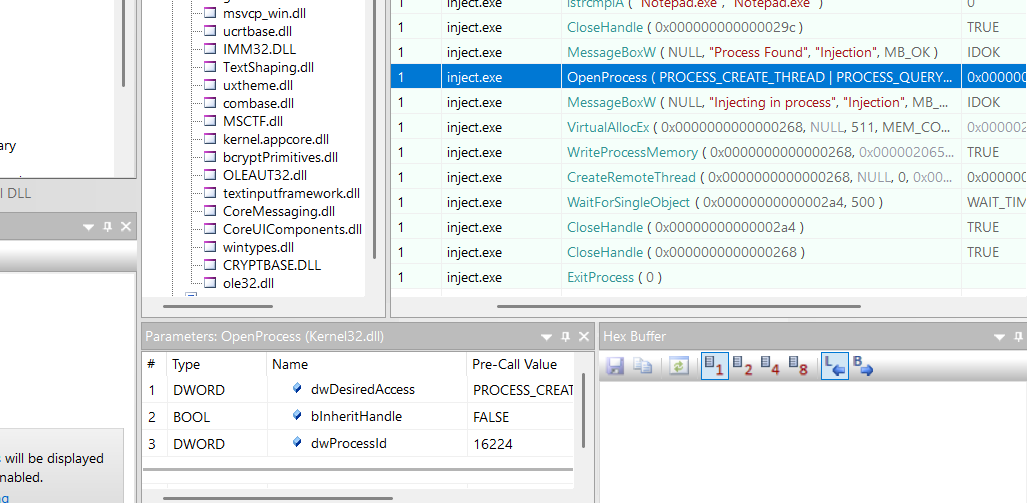Pin the Parameters: OpenProcess panel
Image resolution: width=1027 pixels, height=503 pixels.
click(x=565, y=336)
